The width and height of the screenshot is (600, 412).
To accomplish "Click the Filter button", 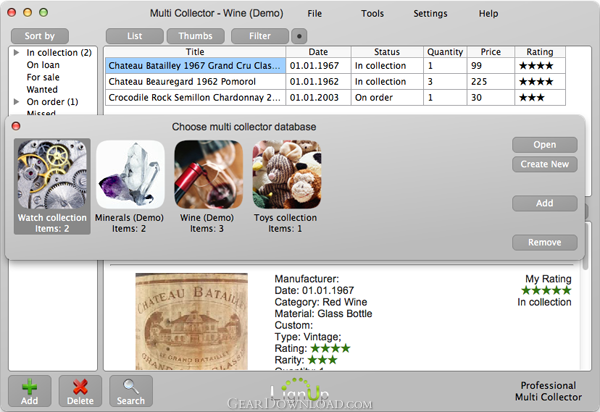I will (260, 36).
